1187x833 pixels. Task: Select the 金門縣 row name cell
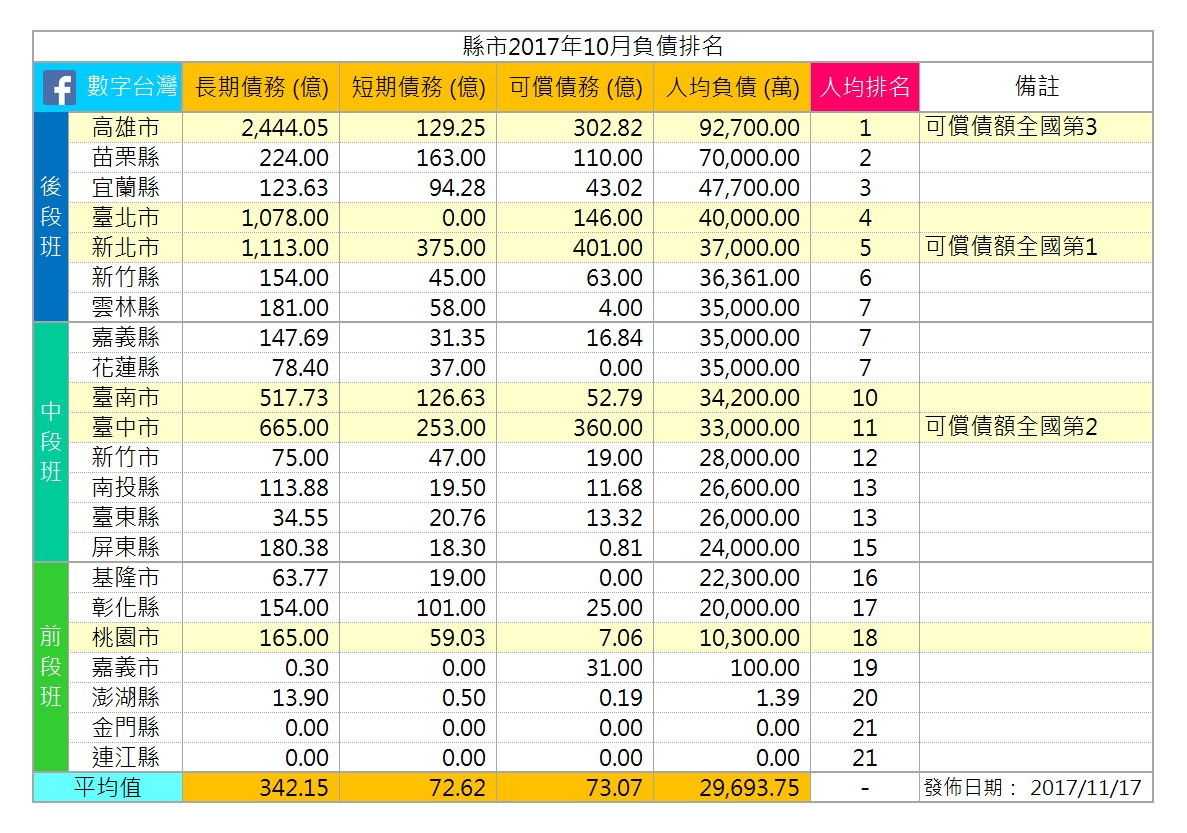pos(126,728)
